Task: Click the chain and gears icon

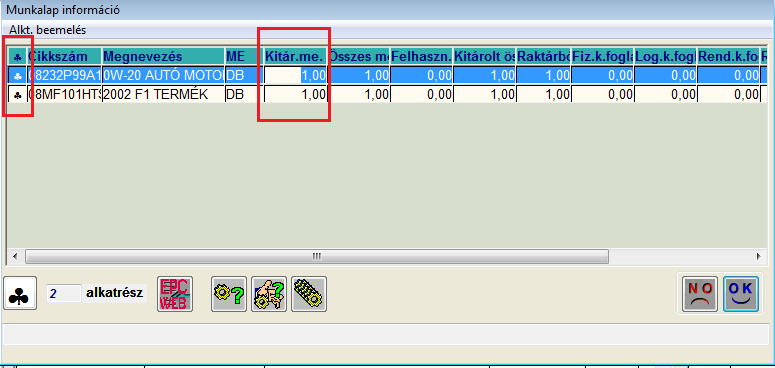Action: [x=309, y=294]
